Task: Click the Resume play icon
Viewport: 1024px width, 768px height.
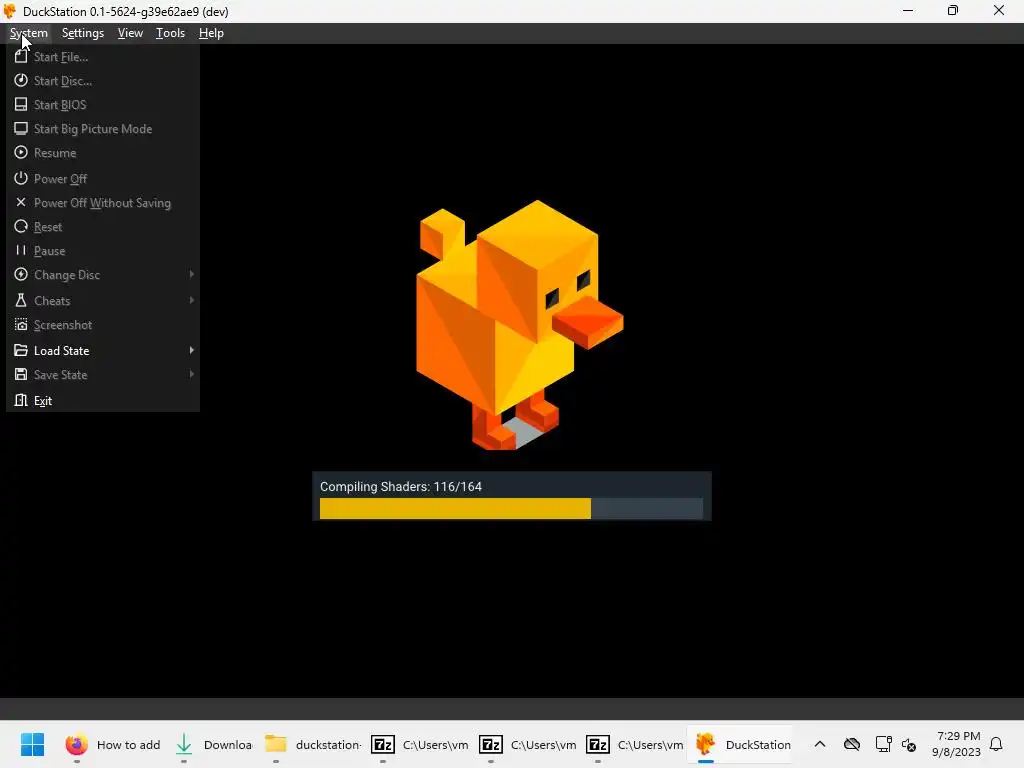Action: 21,152
